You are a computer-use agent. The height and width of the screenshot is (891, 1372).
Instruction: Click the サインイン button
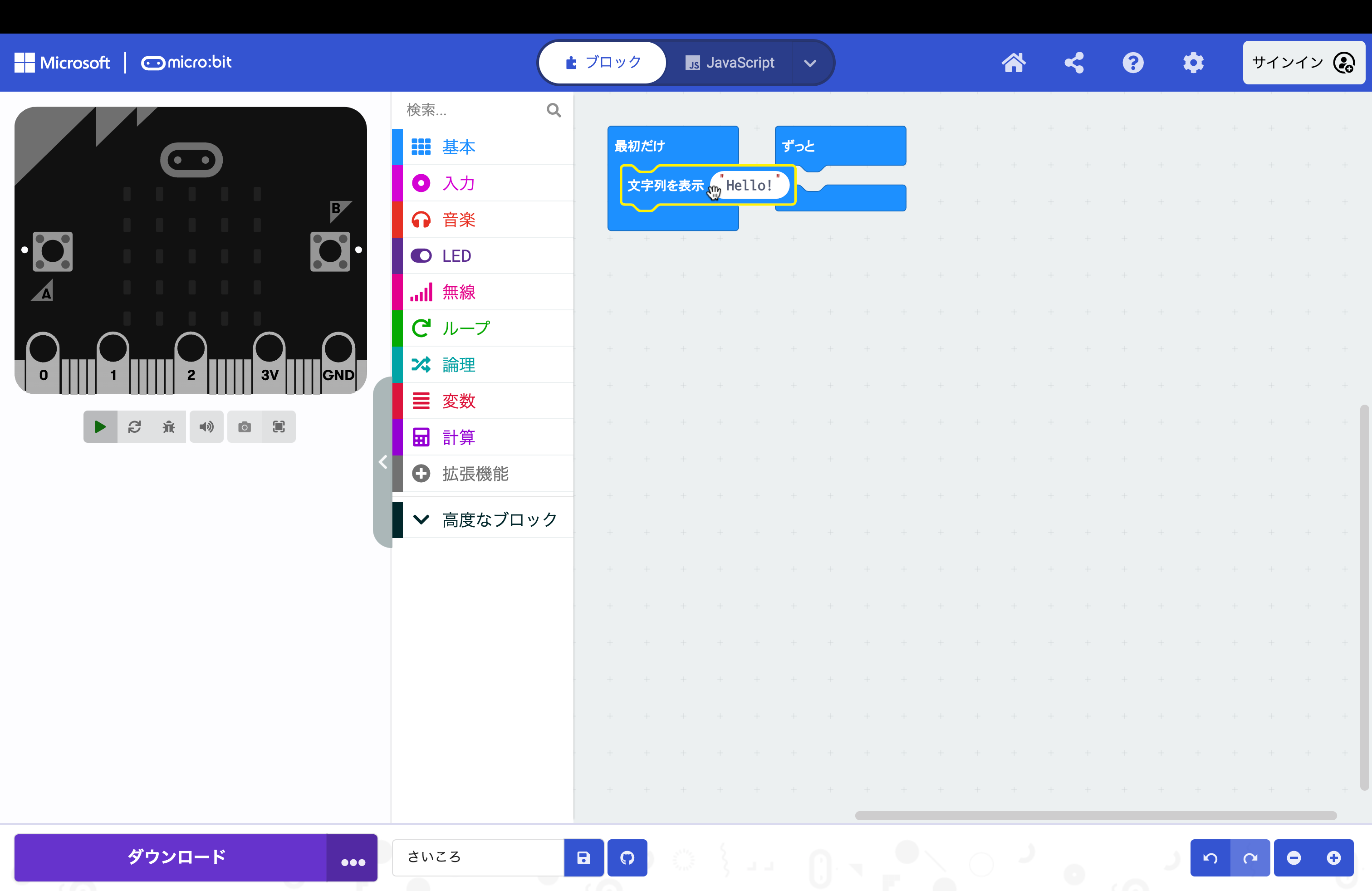coord(1303,62)
